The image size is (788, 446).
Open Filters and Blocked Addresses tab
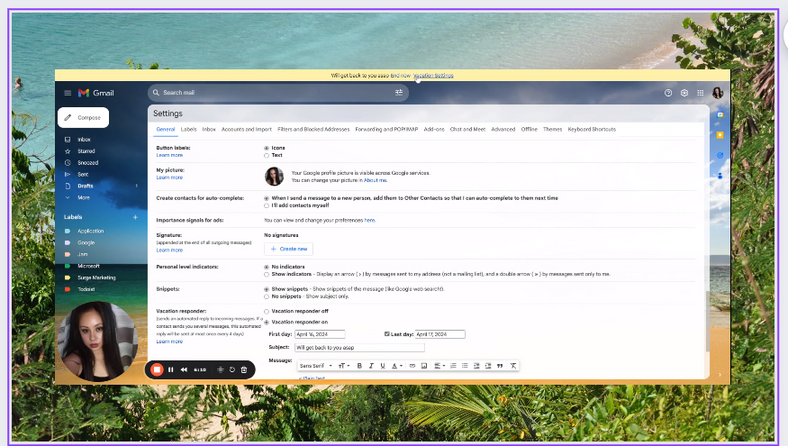click(314, 129)
